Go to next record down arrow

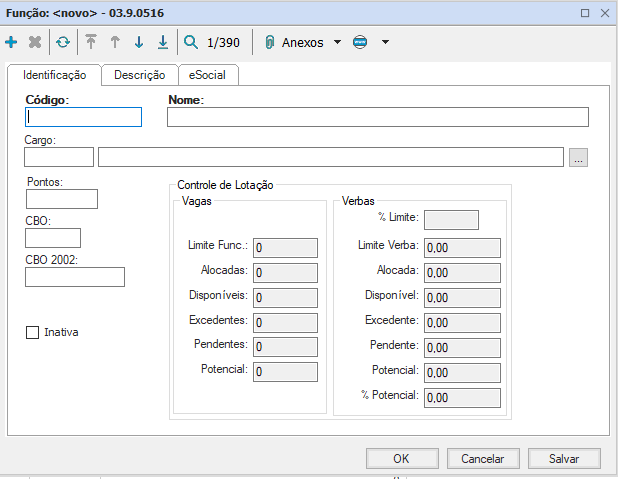click(139, 43)
